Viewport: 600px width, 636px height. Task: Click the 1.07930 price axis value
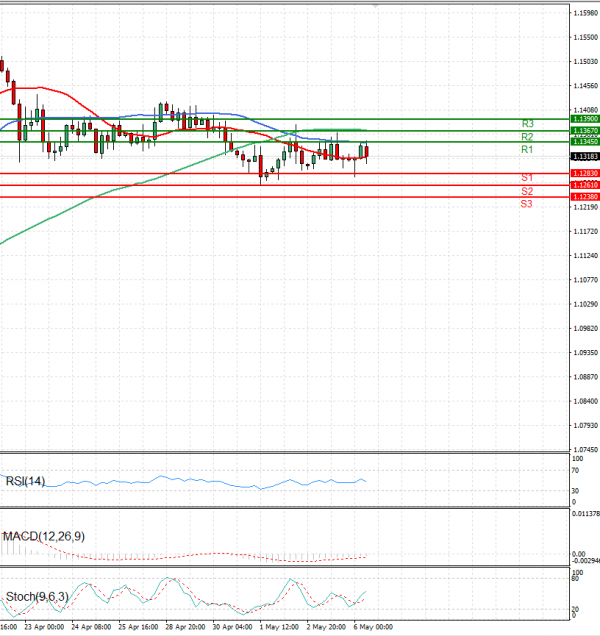pyautogui.click(x=586, y=425)
